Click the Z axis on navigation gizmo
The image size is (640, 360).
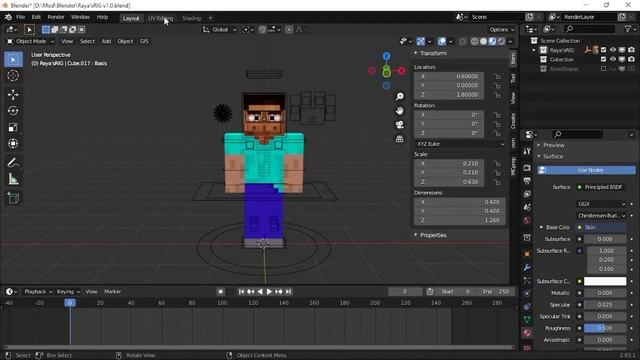click(x=386, y=56)
